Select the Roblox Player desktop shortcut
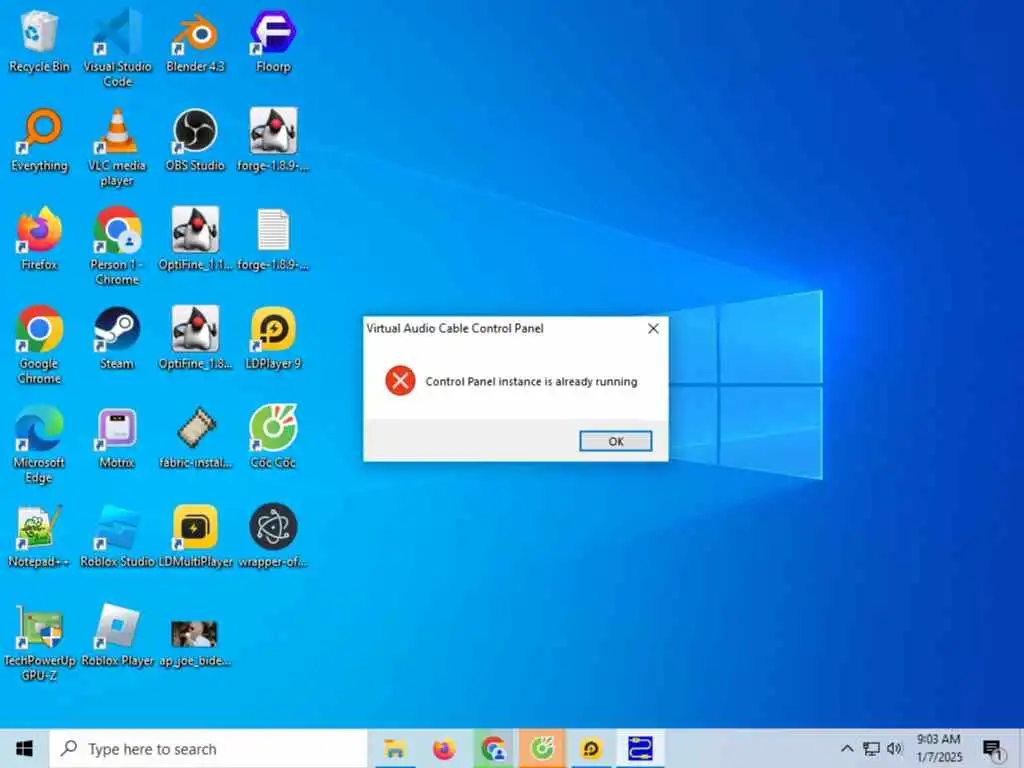This screenshot has height=768, width=1024. [x=118, y=635]
